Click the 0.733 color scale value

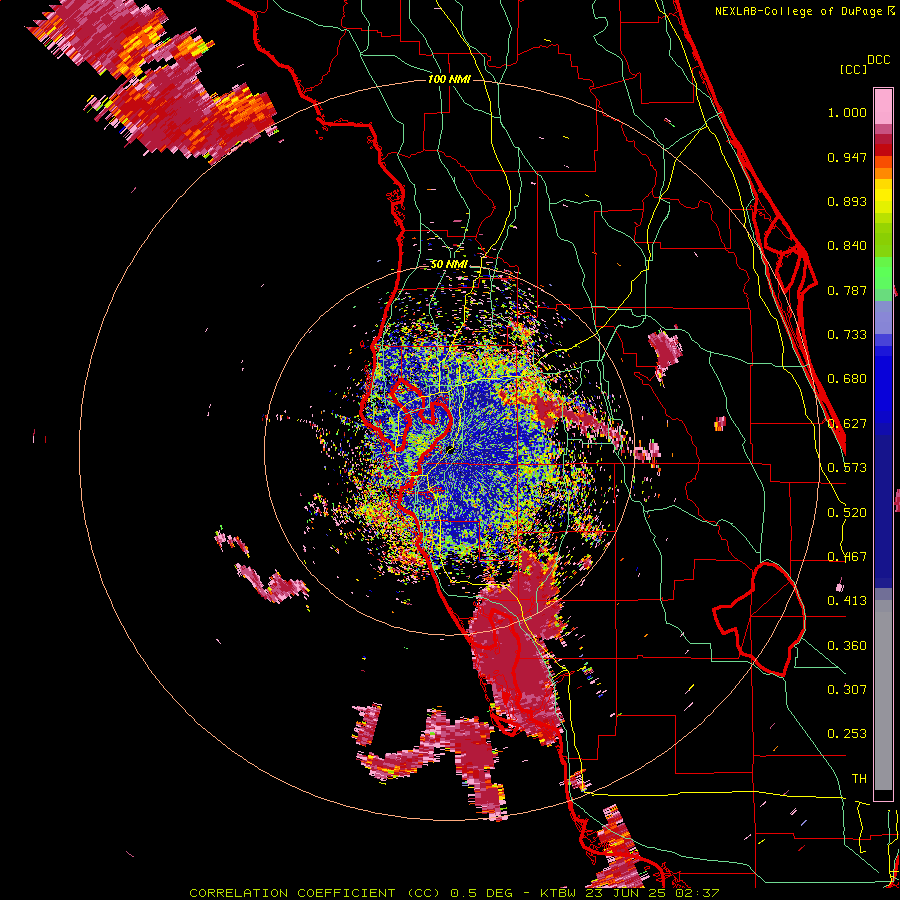tap(847, 335)
